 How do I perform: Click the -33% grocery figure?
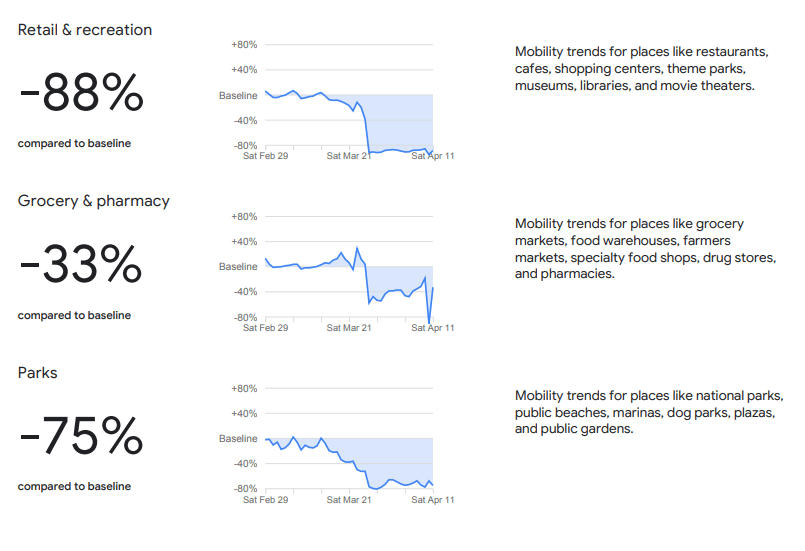tap(81, 265)
